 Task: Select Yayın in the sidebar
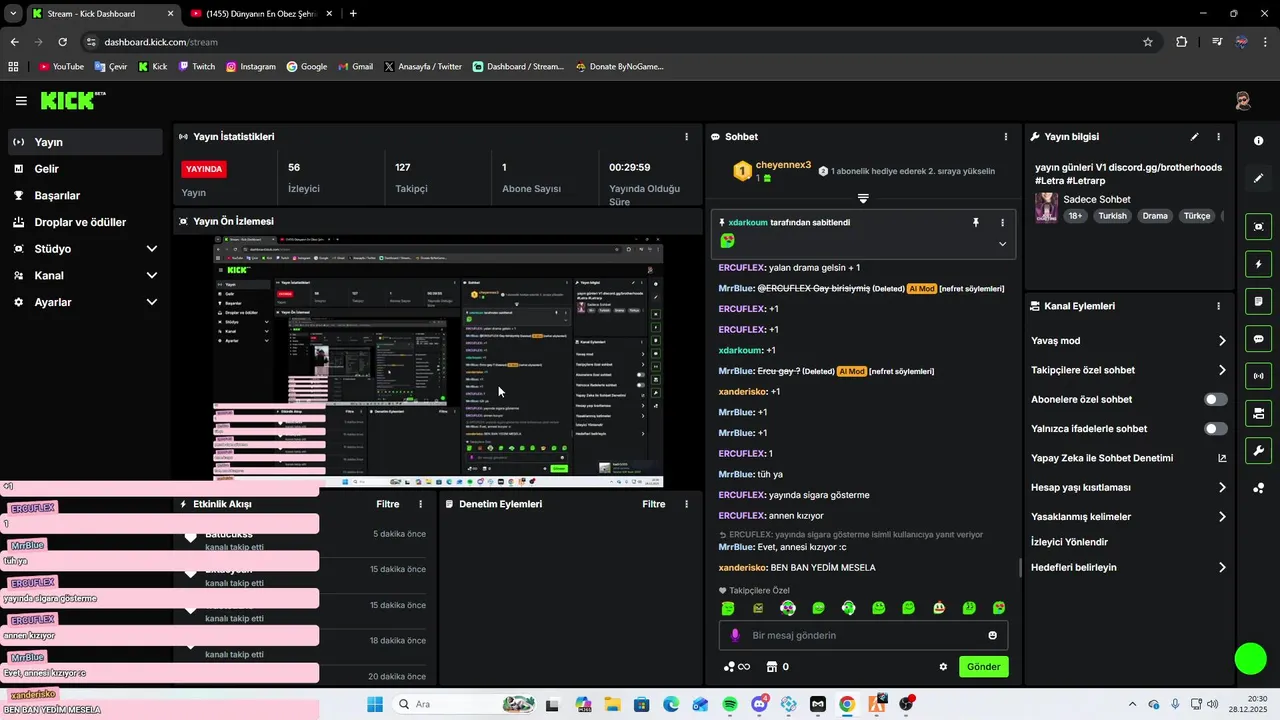(x=85, y=142)
